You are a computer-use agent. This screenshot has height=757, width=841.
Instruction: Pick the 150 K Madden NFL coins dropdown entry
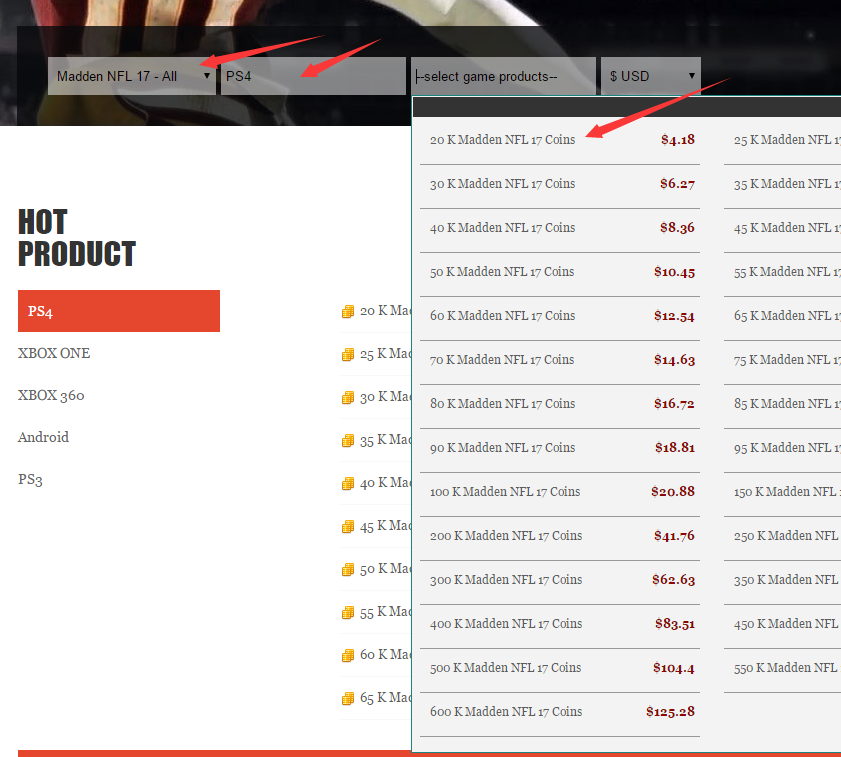coord(783,492)
